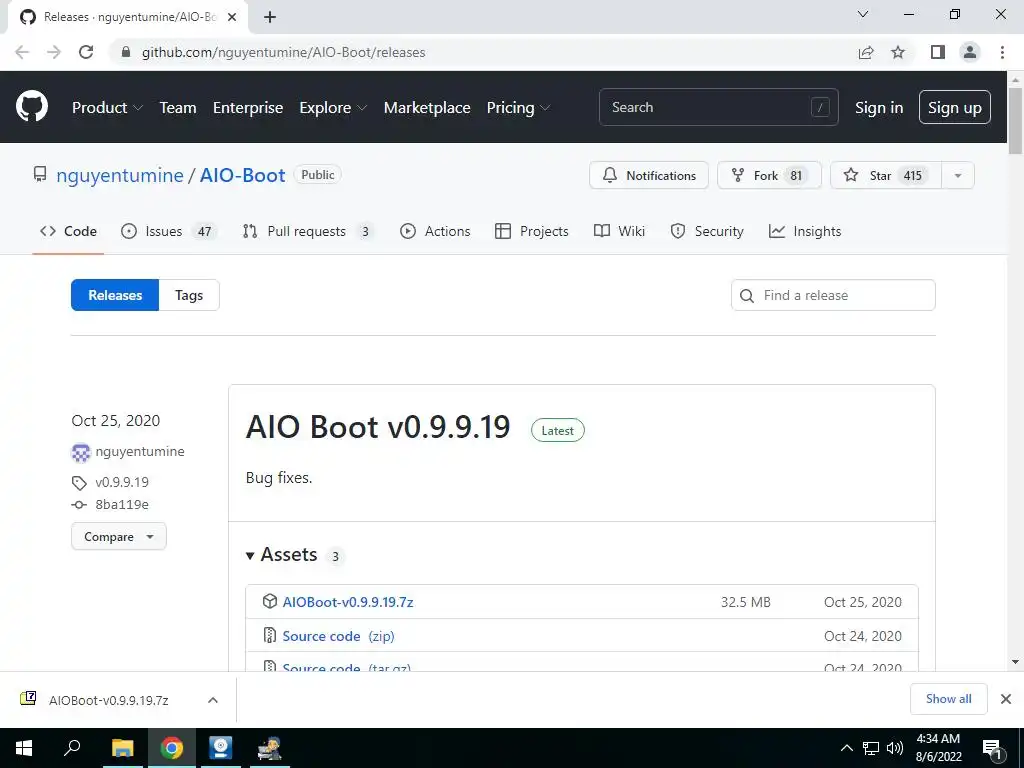Viewport: 1024px width, 768px height.
Task: Bookmark this page with the star icon
Action: click(898, 52)
